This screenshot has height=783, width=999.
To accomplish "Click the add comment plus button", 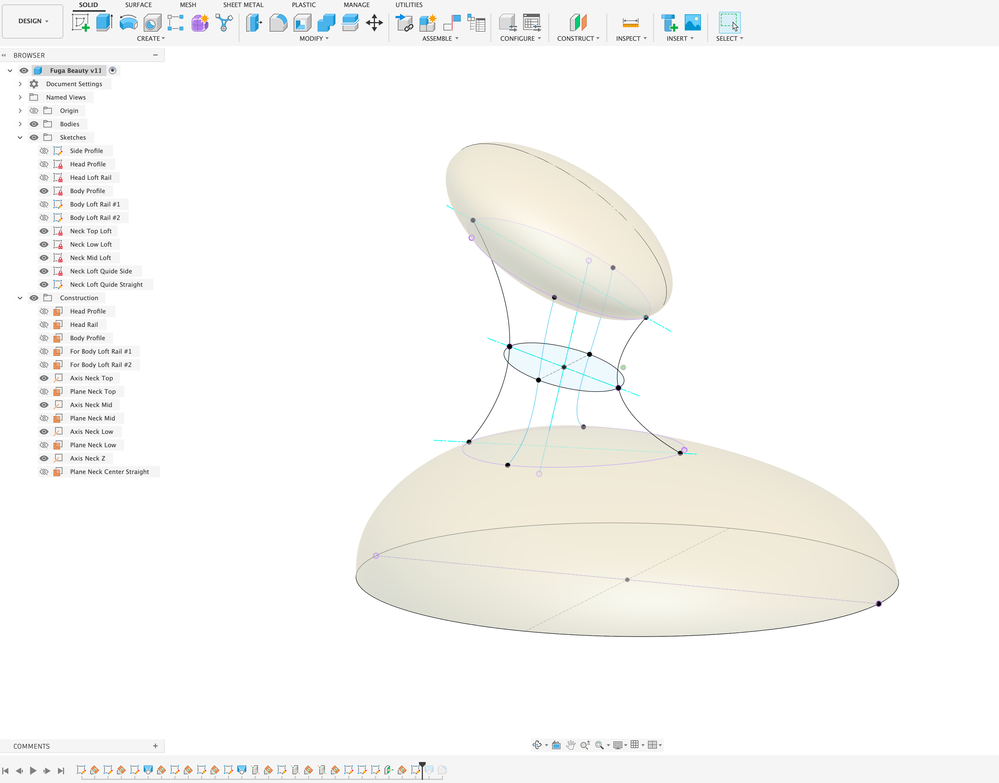I will [x=155, y=746].
